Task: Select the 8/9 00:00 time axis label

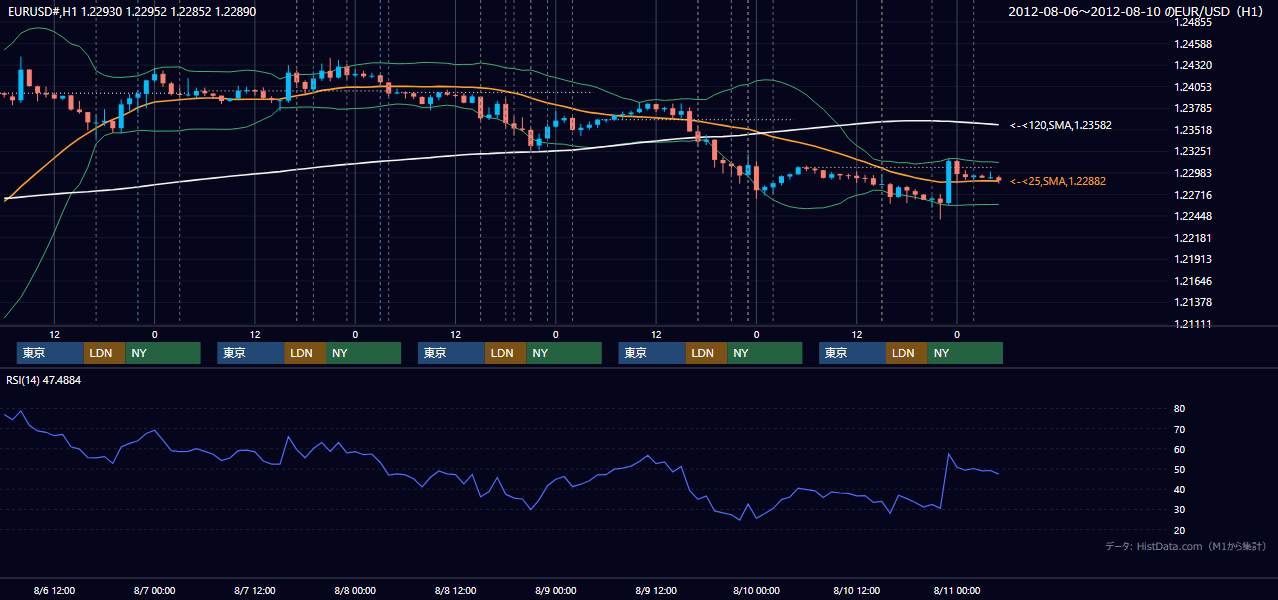Action: (x=555, y=590)
